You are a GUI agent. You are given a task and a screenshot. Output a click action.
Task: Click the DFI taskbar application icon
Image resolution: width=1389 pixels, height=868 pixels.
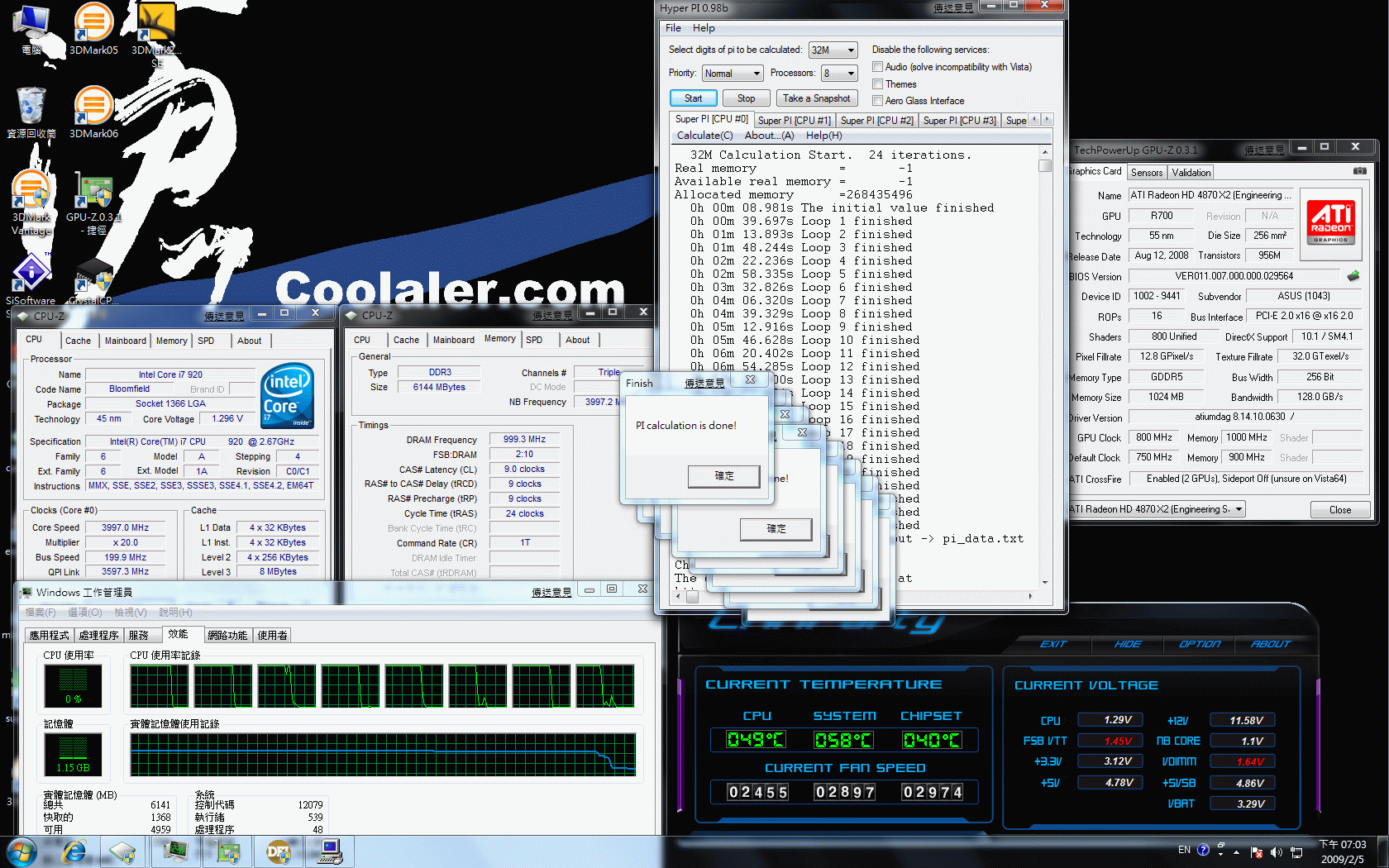pyautogui.click(x=279, y=851)
